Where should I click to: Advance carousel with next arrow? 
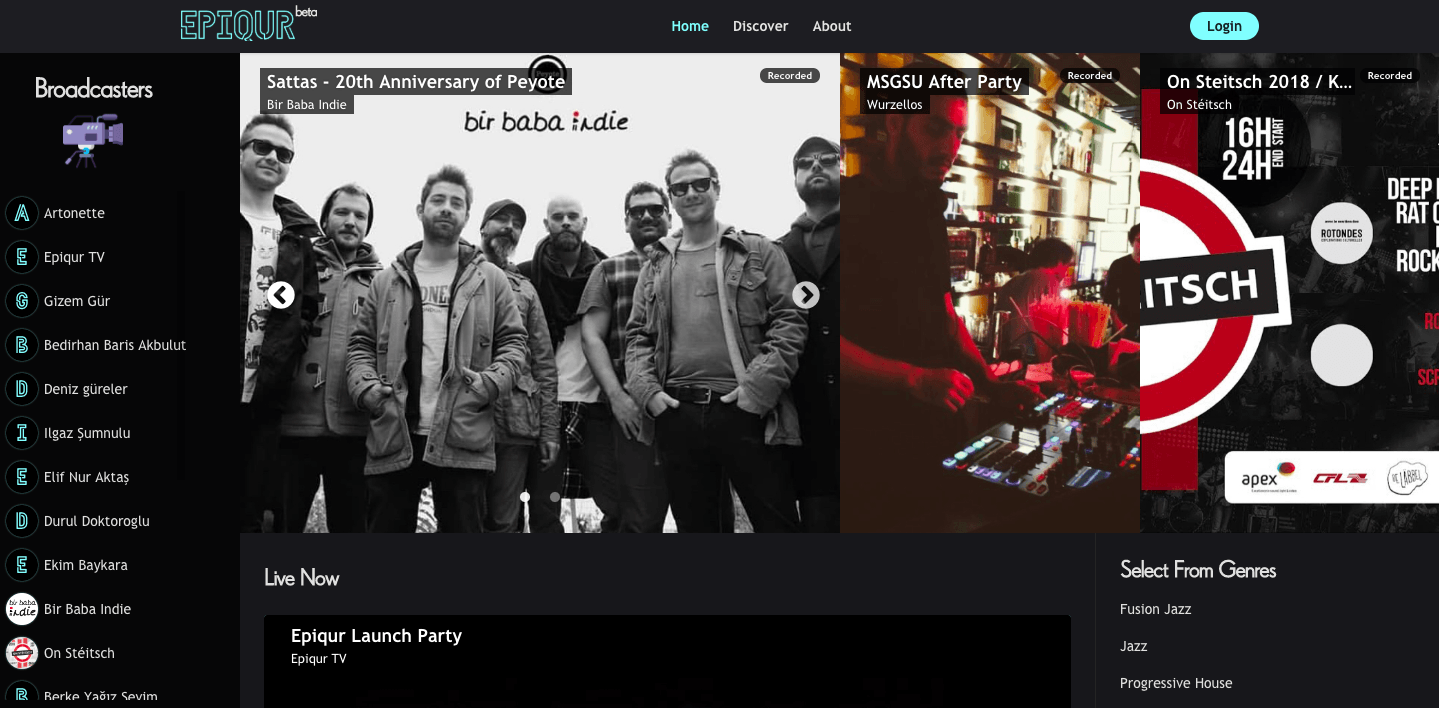coord(805,295)
